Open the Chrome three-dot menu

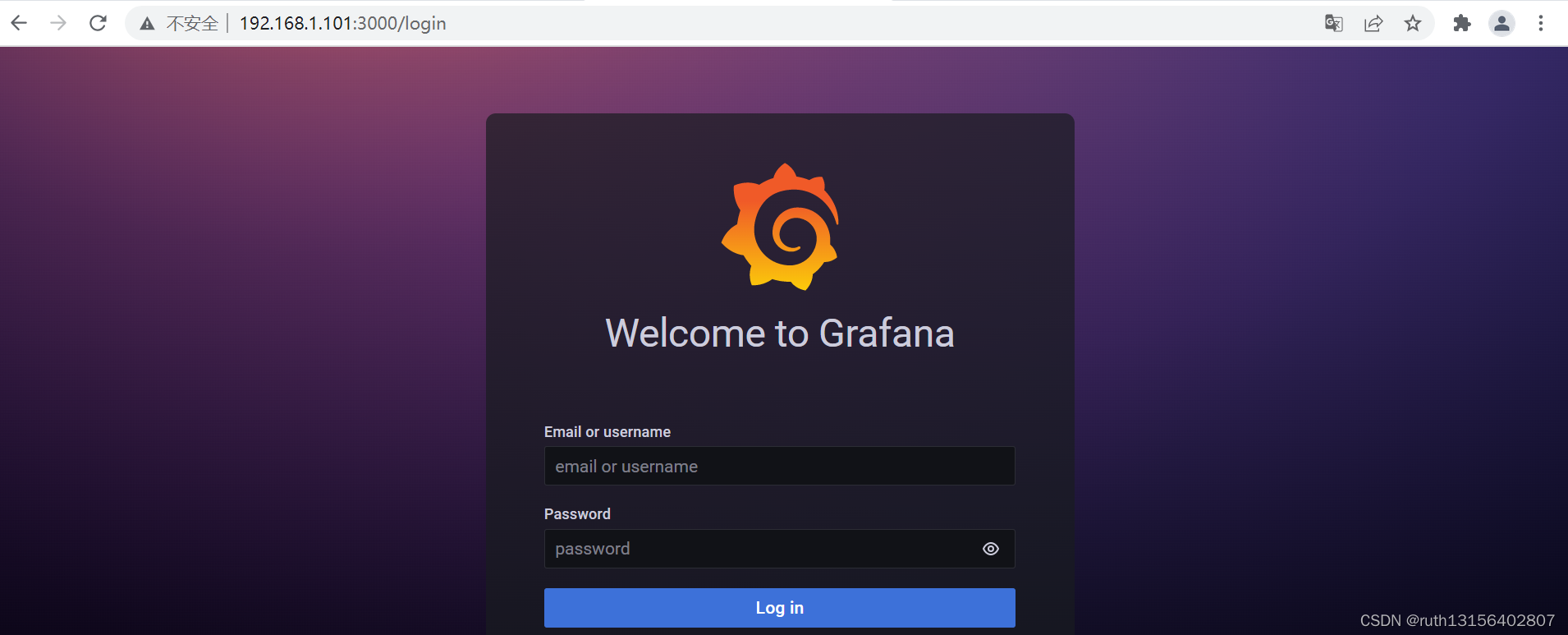(1541, 23)
